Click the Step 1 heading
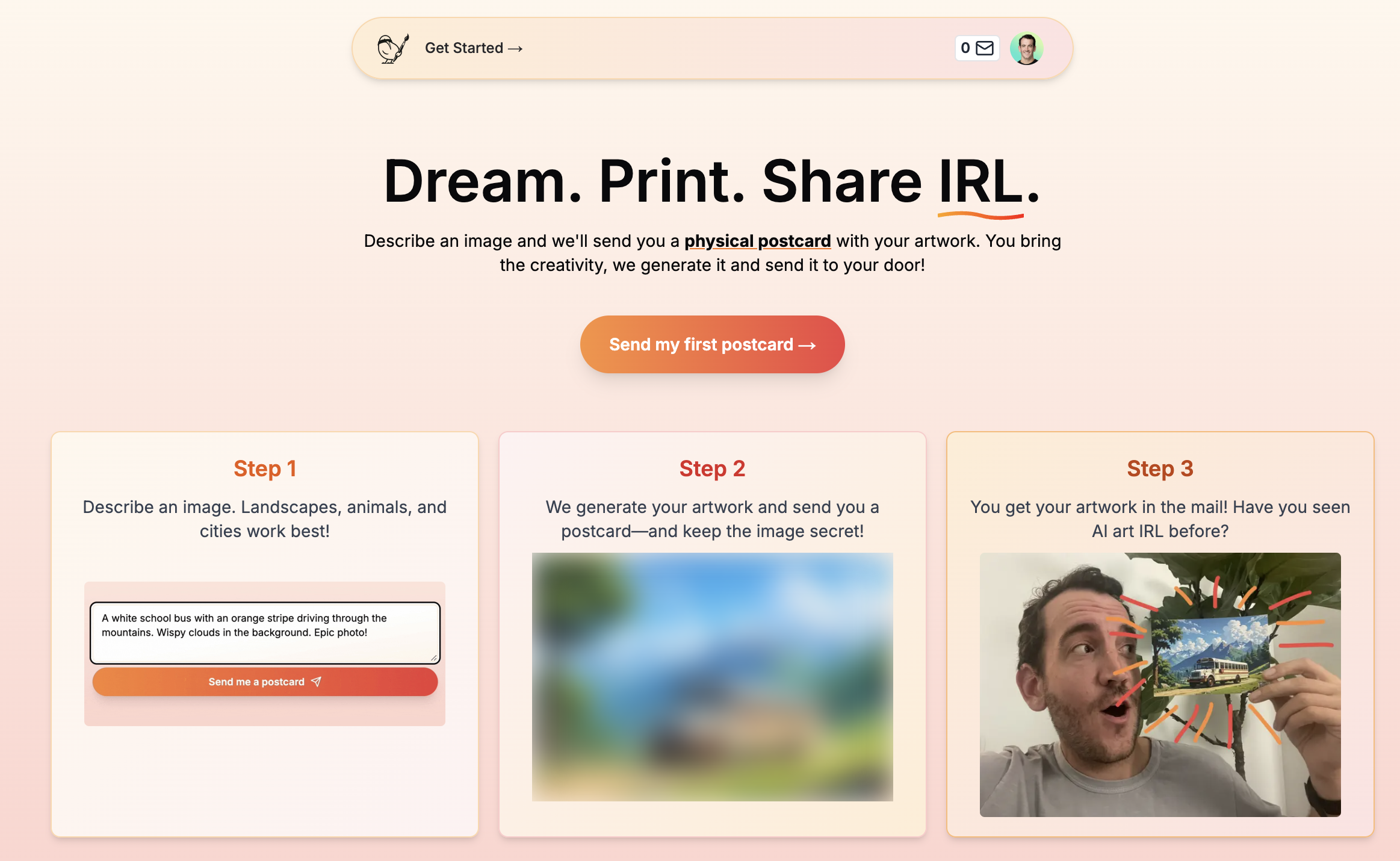Screen dimensions: 1400x861 pos(265,468)
